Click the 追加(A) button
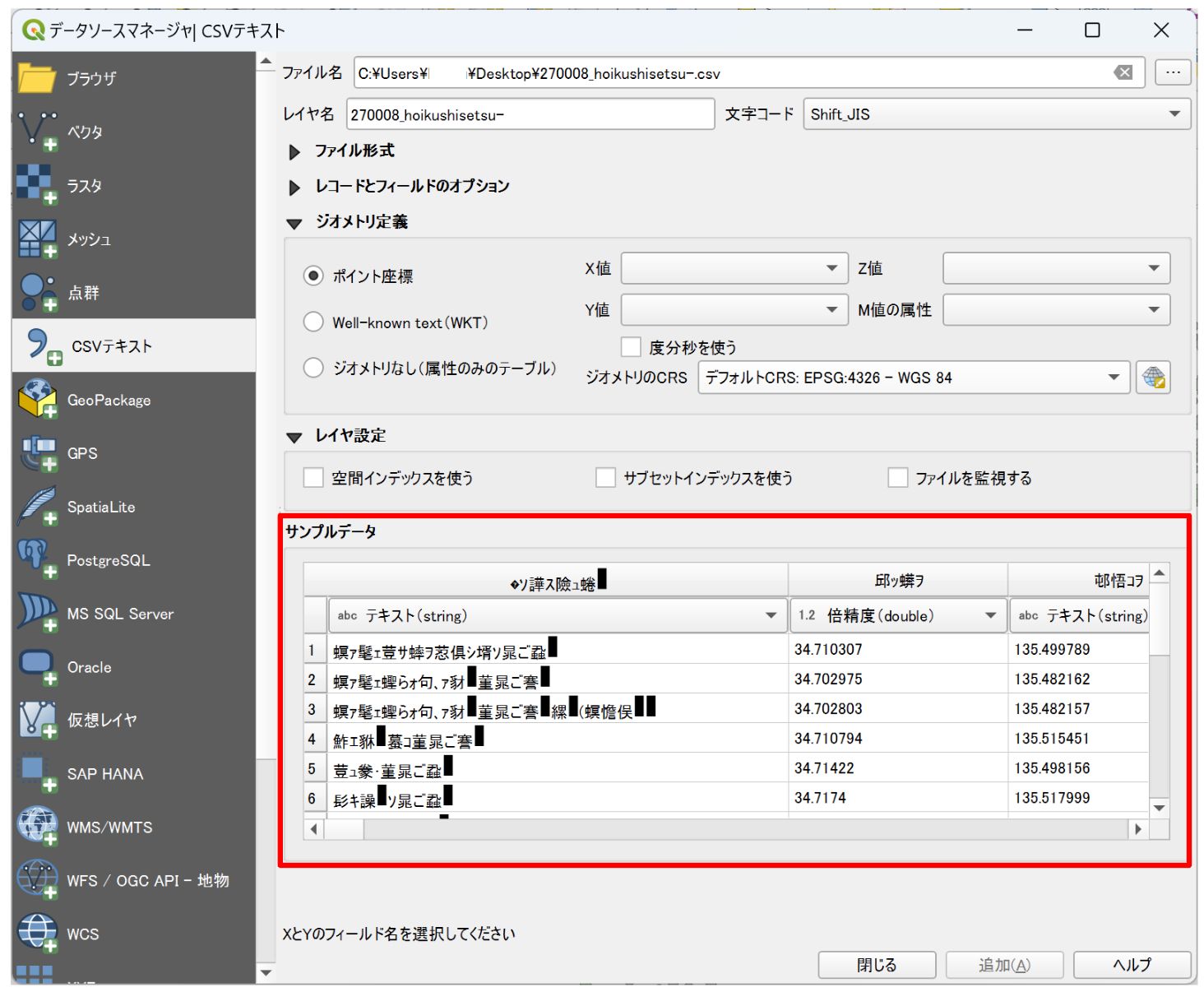 (x=1004, y=965)
